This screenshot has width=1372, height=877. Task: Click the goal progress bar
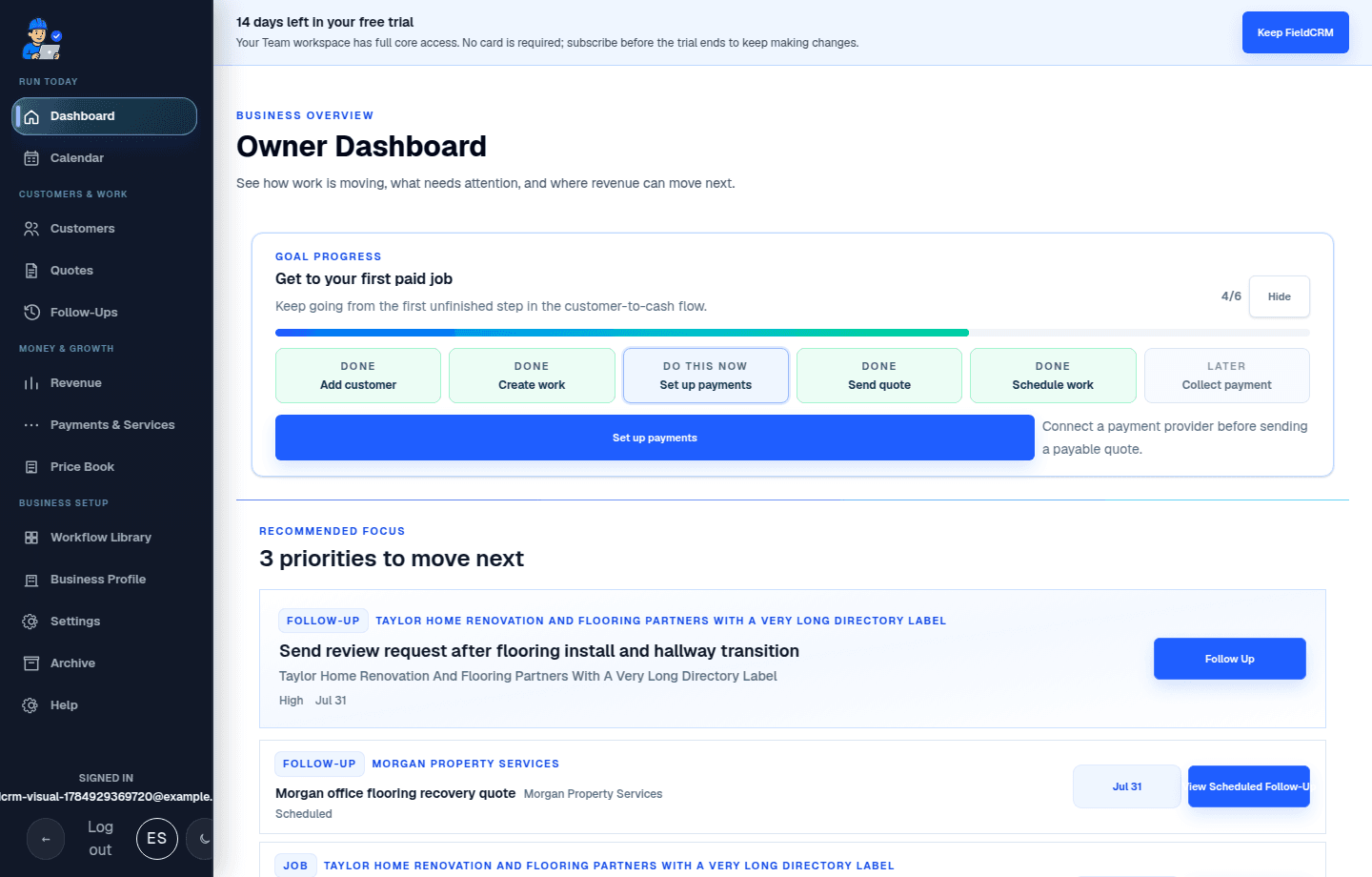793,333
